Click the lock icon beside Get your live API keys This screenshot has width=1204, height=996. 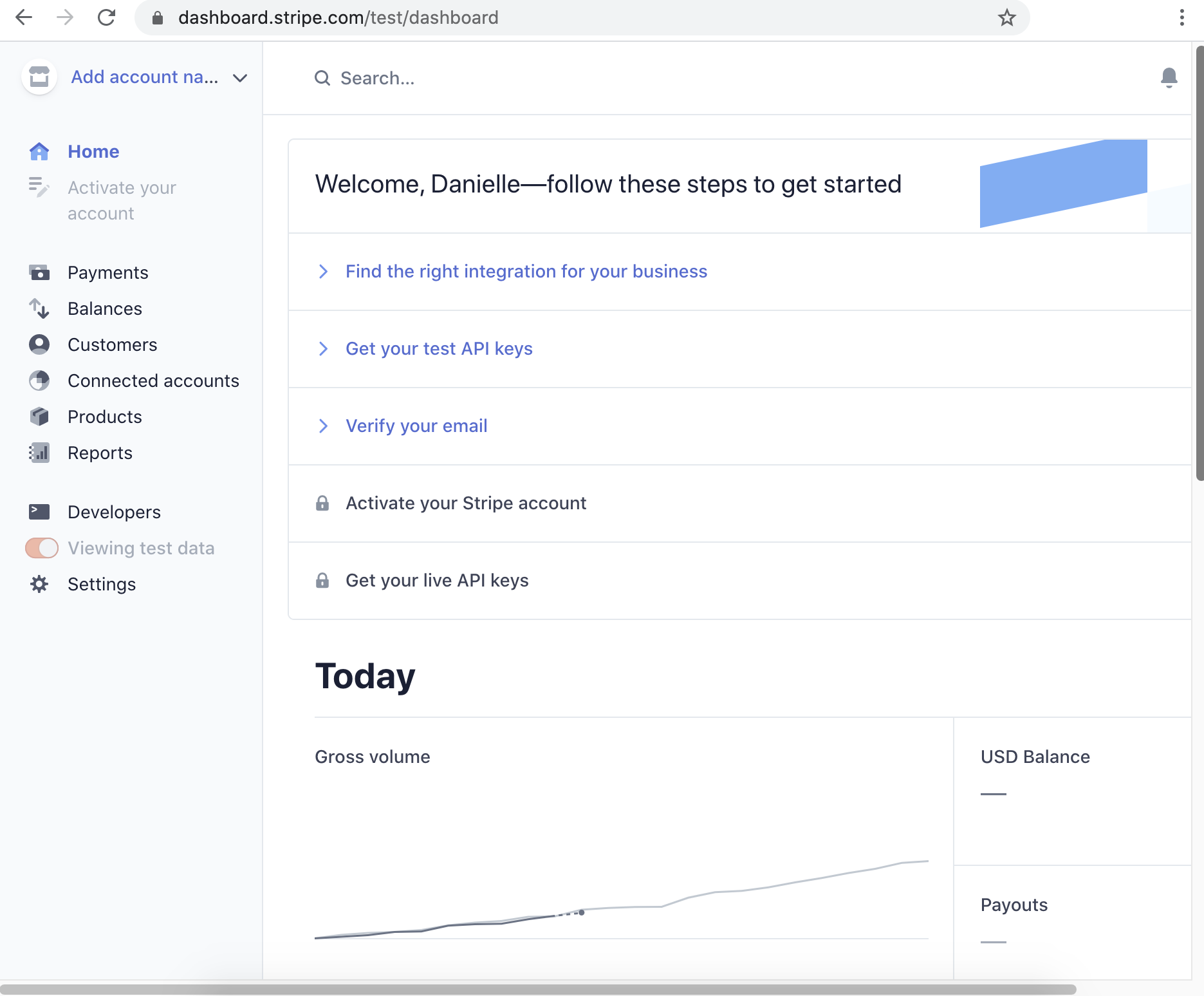(322, 581)
